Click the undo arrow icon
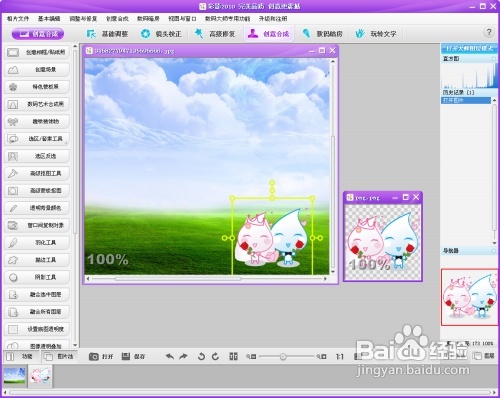The height and width of the screenshot is (398, 500). tap(170, 357)
